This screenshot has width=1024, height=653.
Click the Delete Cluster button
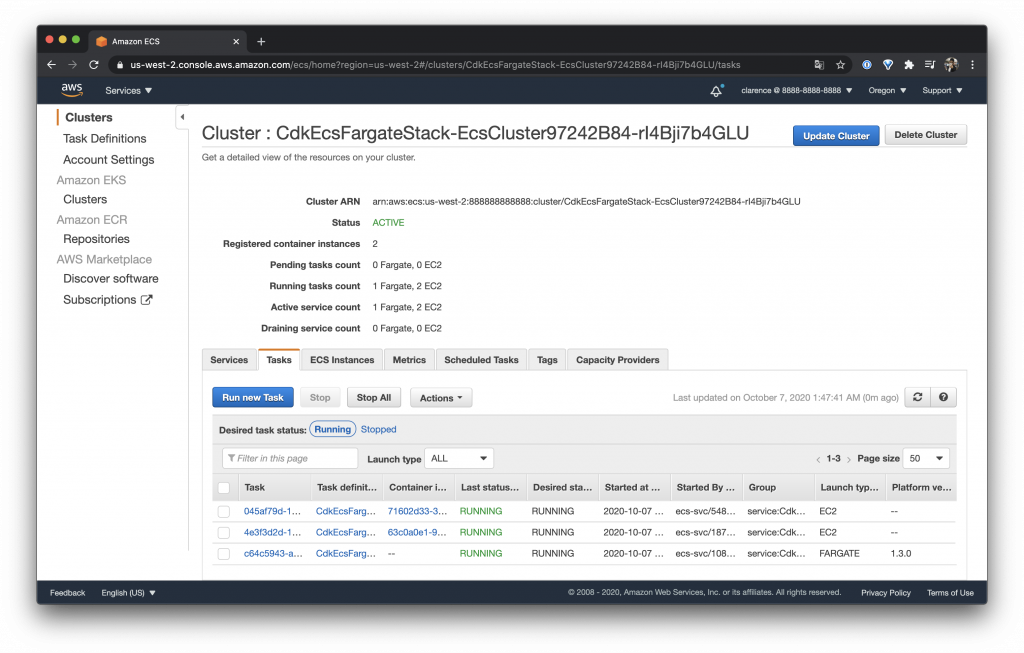[x=925, y=135]
